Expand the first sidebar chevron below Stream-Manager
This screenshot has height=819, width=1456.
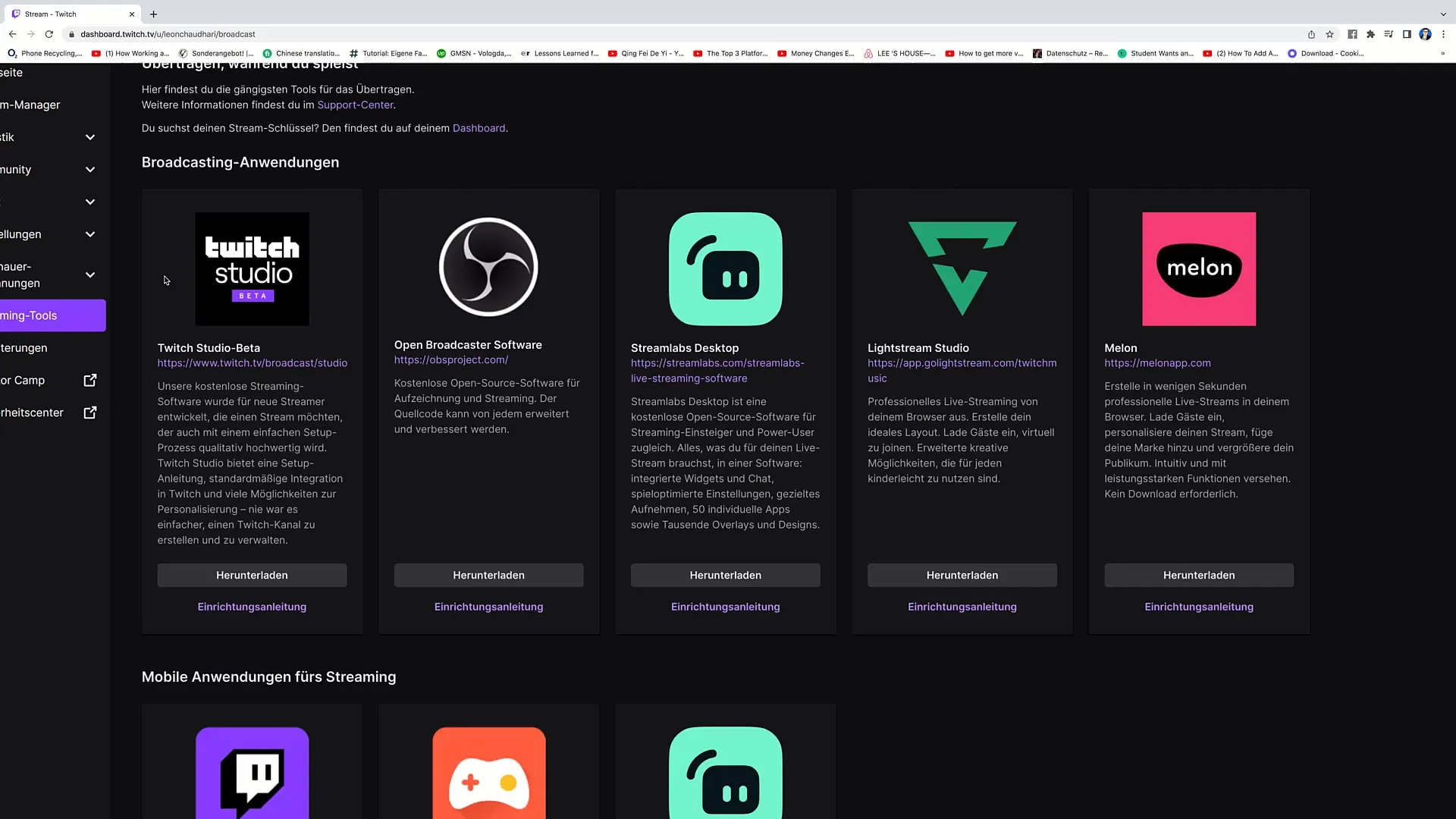90,137
